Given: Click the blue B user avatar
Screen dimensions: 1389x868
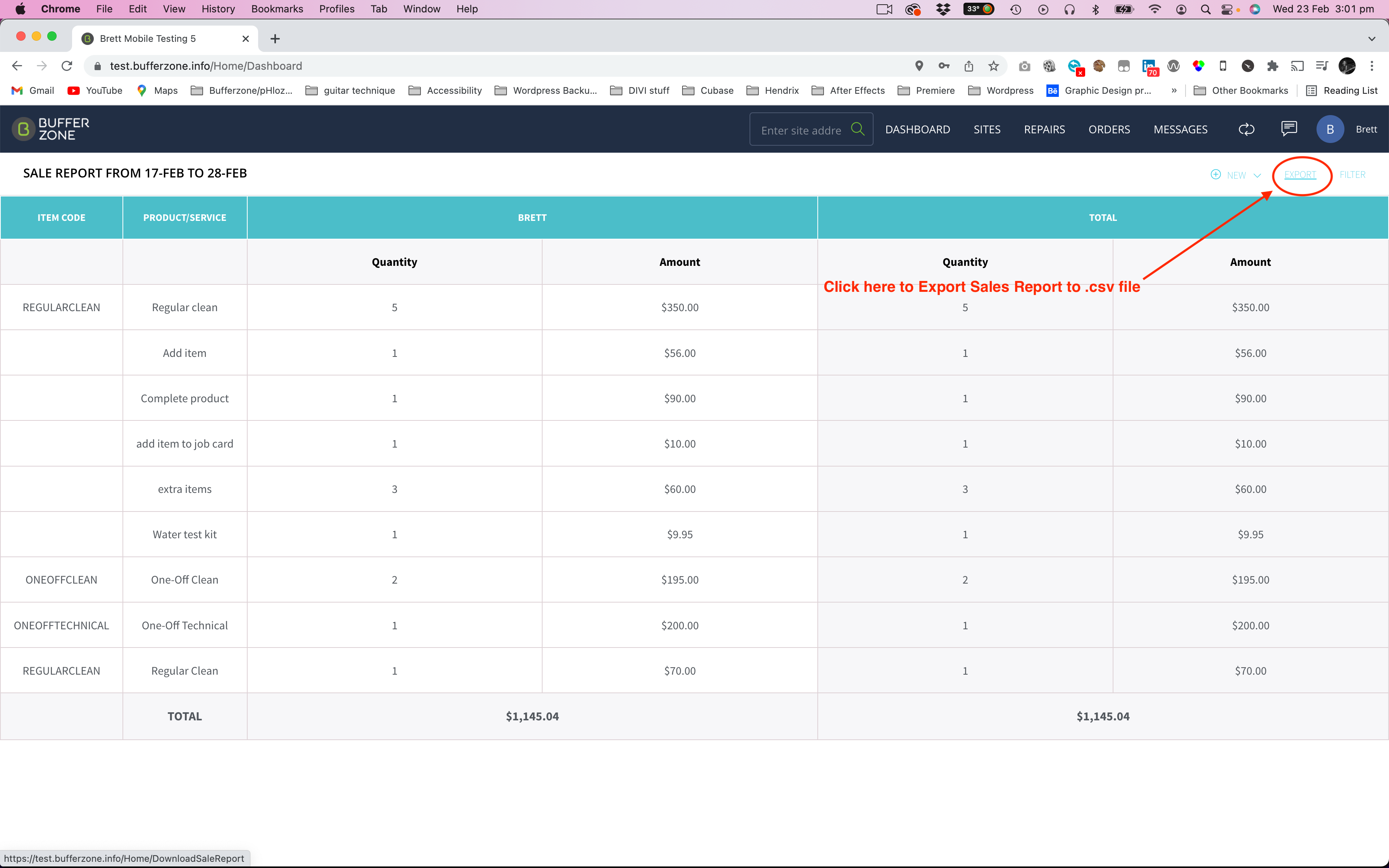Looking at the screenshot, I should tap(1330, 129).
